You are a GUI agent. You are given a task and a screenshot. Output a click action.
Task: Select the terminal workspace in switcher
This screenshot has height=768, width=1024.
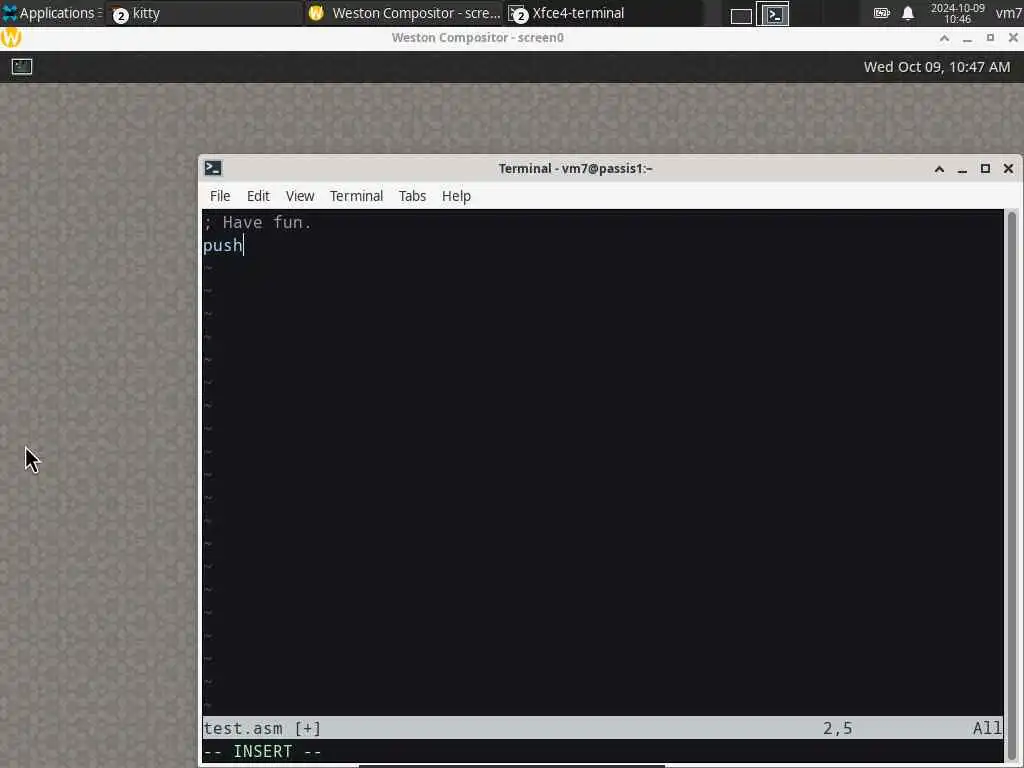pyautogui.click(x=773, y=14)
